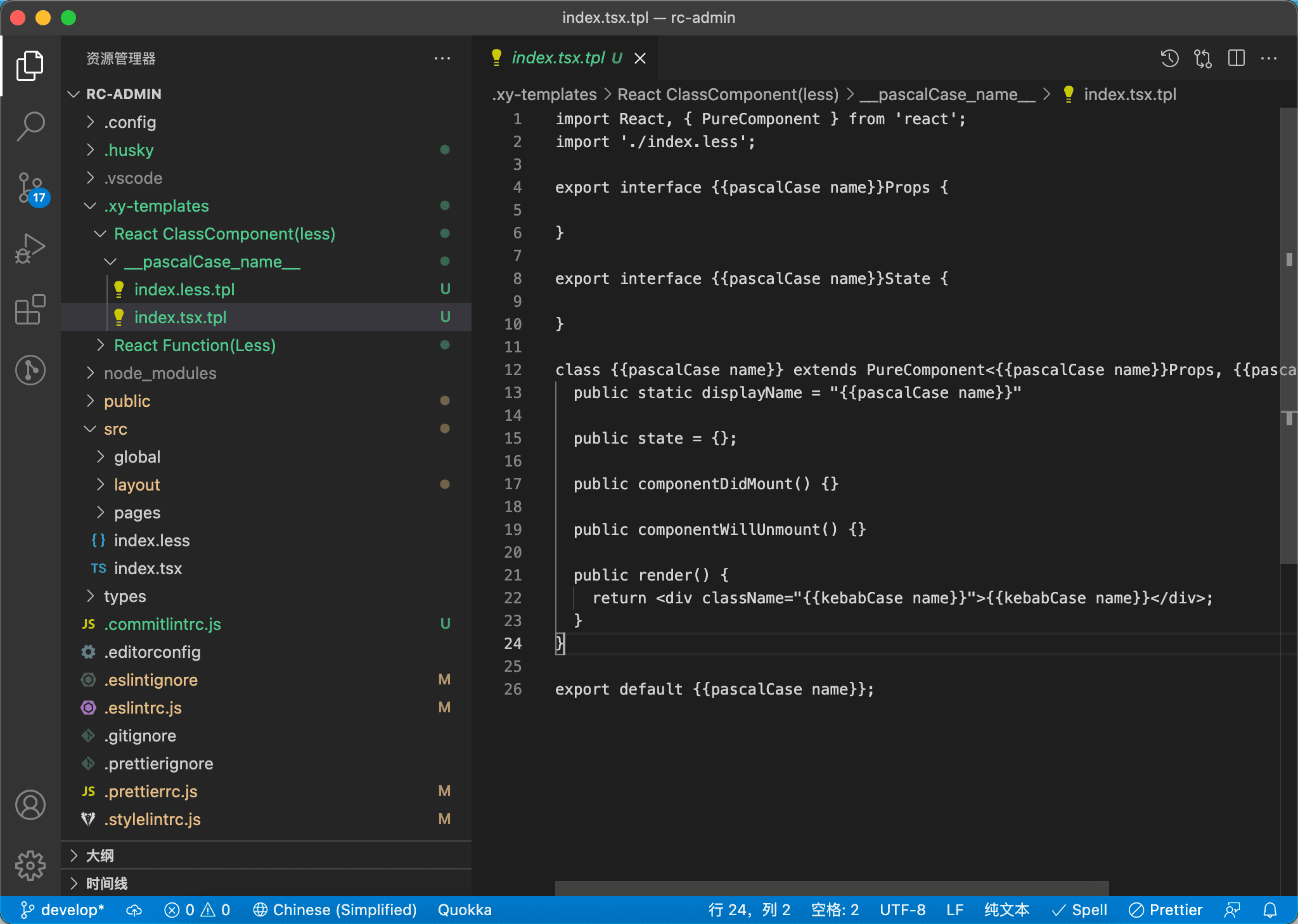Click the Prettier status bar item

1166,910
